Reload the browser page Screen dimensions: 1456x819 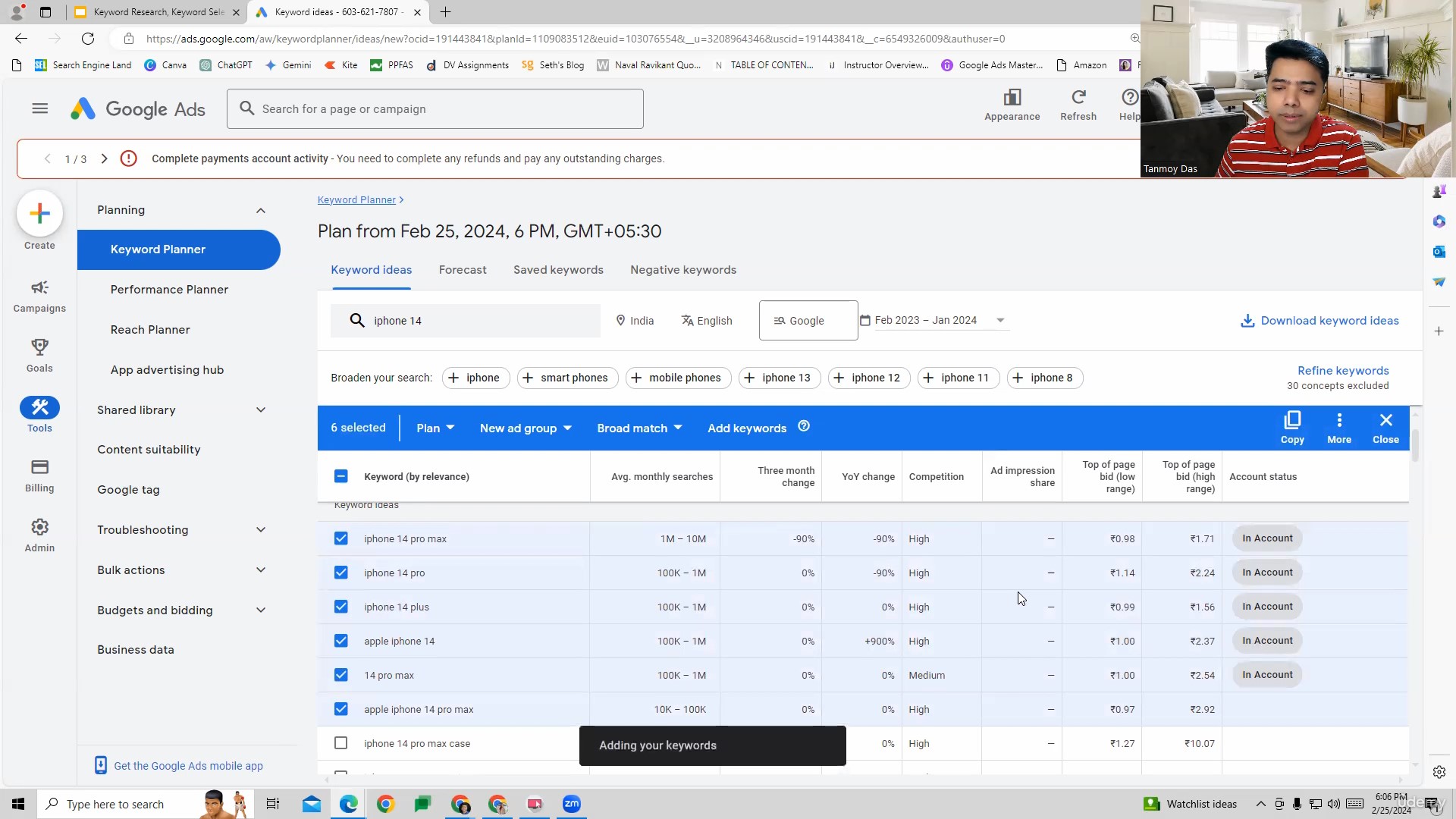click(88, 39)
